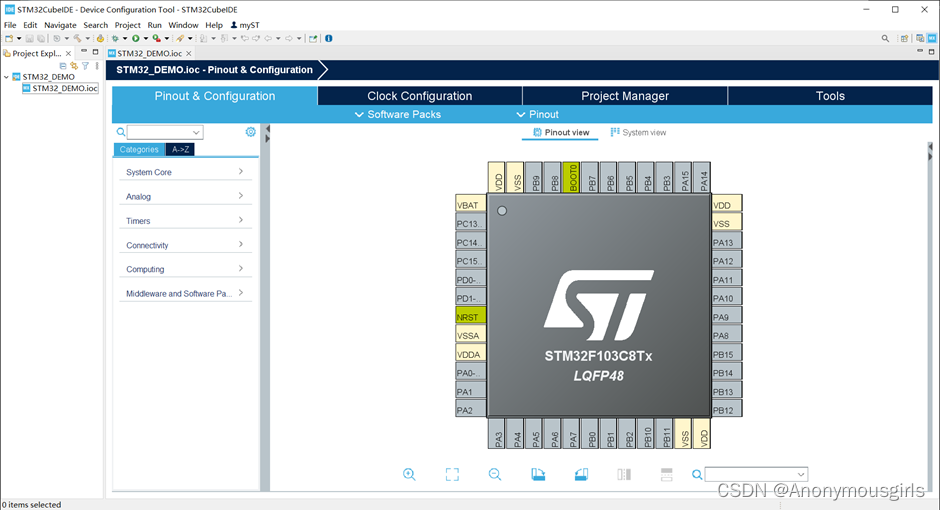Expand the Computing category
Viewport: 940px width, 510px height.
185,269
